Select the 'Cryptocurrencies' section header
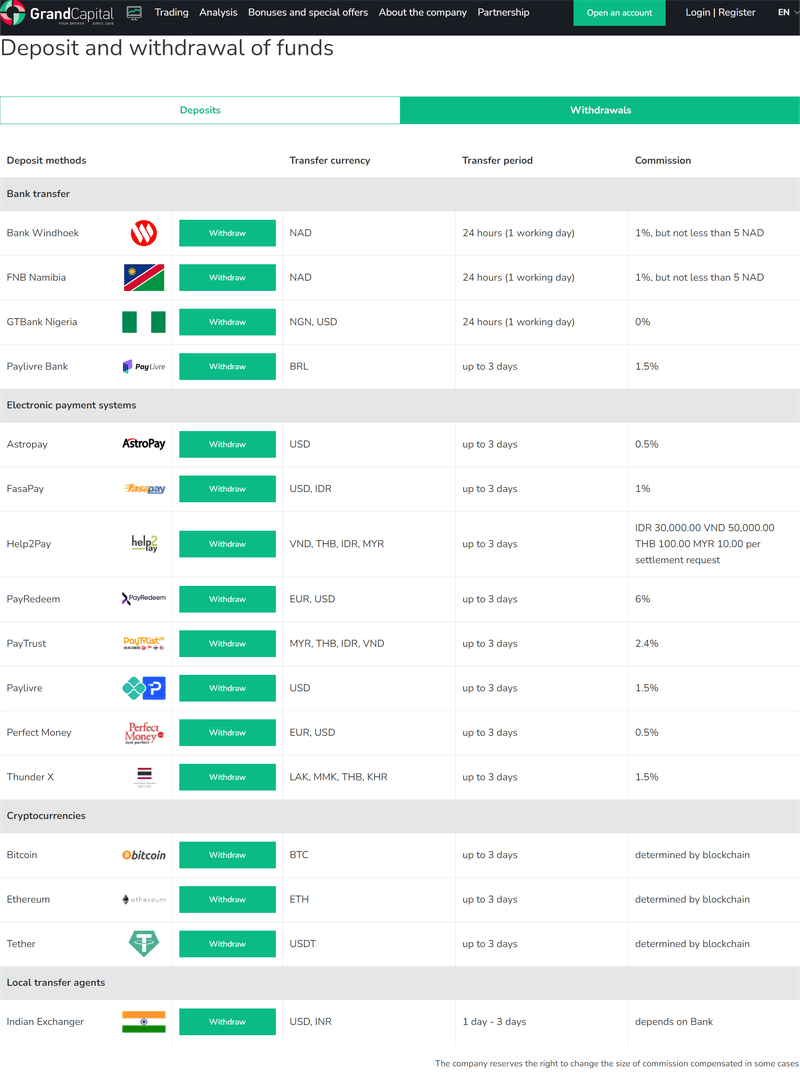800x1077 pixels. click(x=400, y=816)
